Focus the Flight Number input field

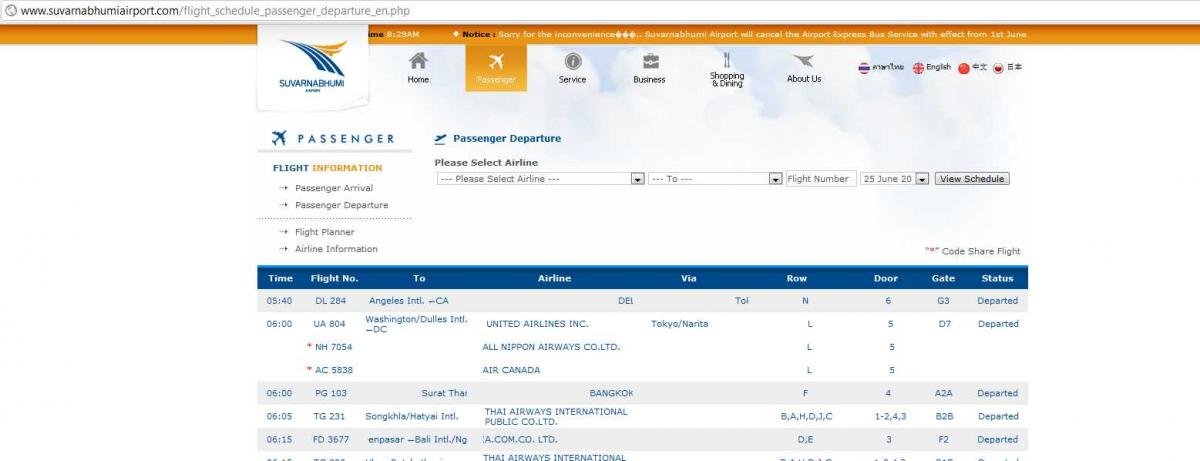pos(821,179)
